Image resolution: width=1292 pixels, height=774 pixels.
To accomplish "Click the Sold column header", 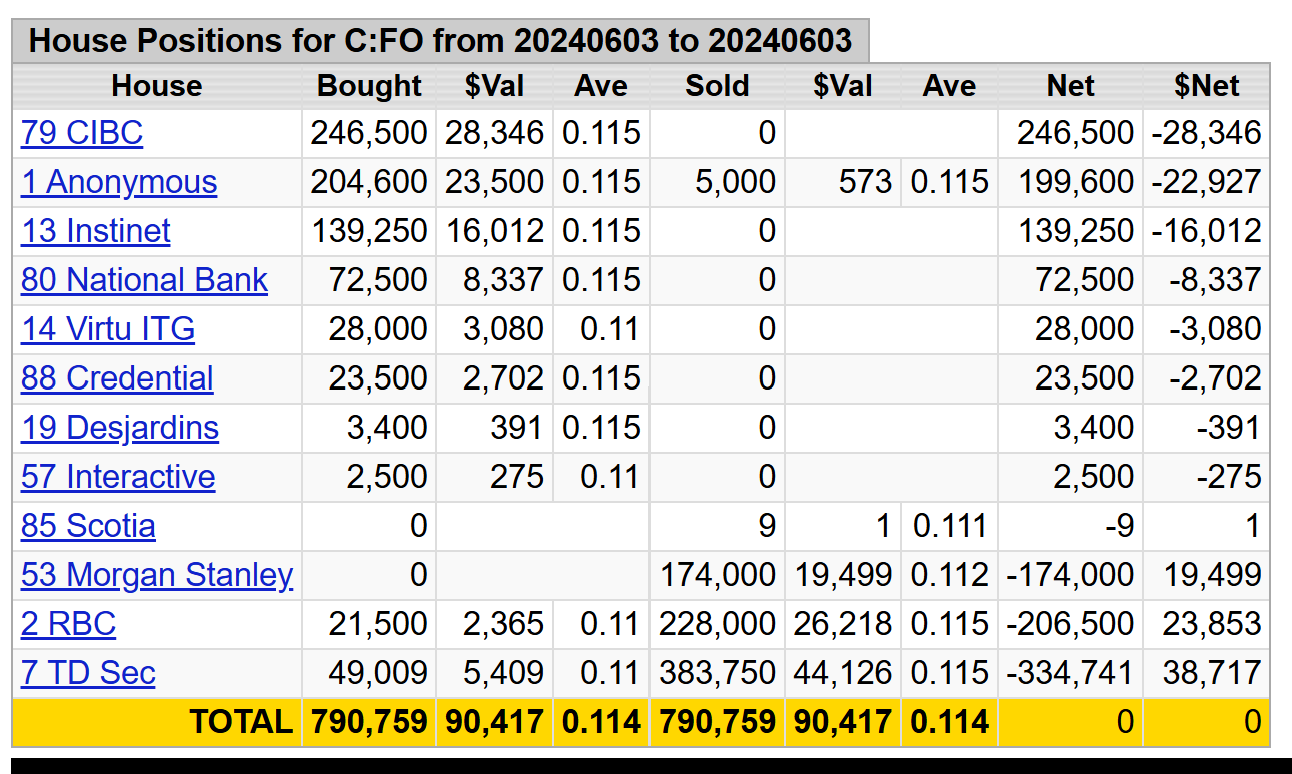I will (x=717, y=86).
